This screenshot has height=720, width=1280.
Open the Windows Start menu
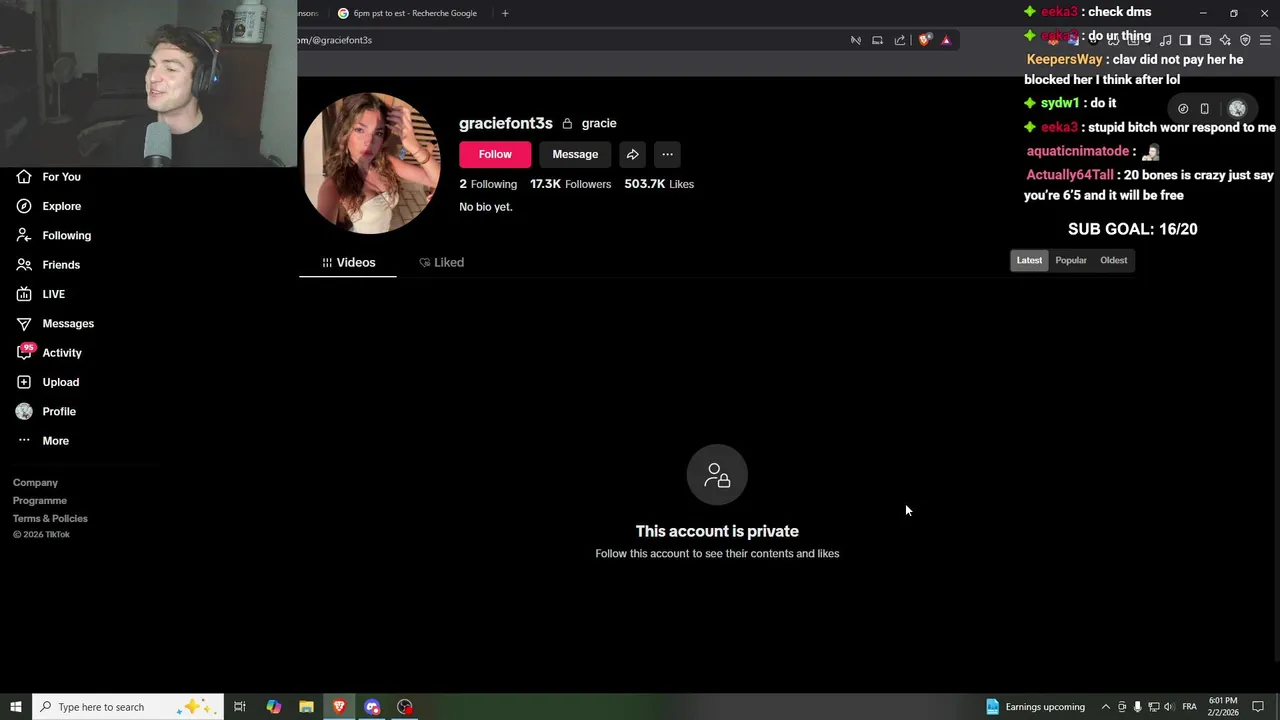click(x=16, y=707)
